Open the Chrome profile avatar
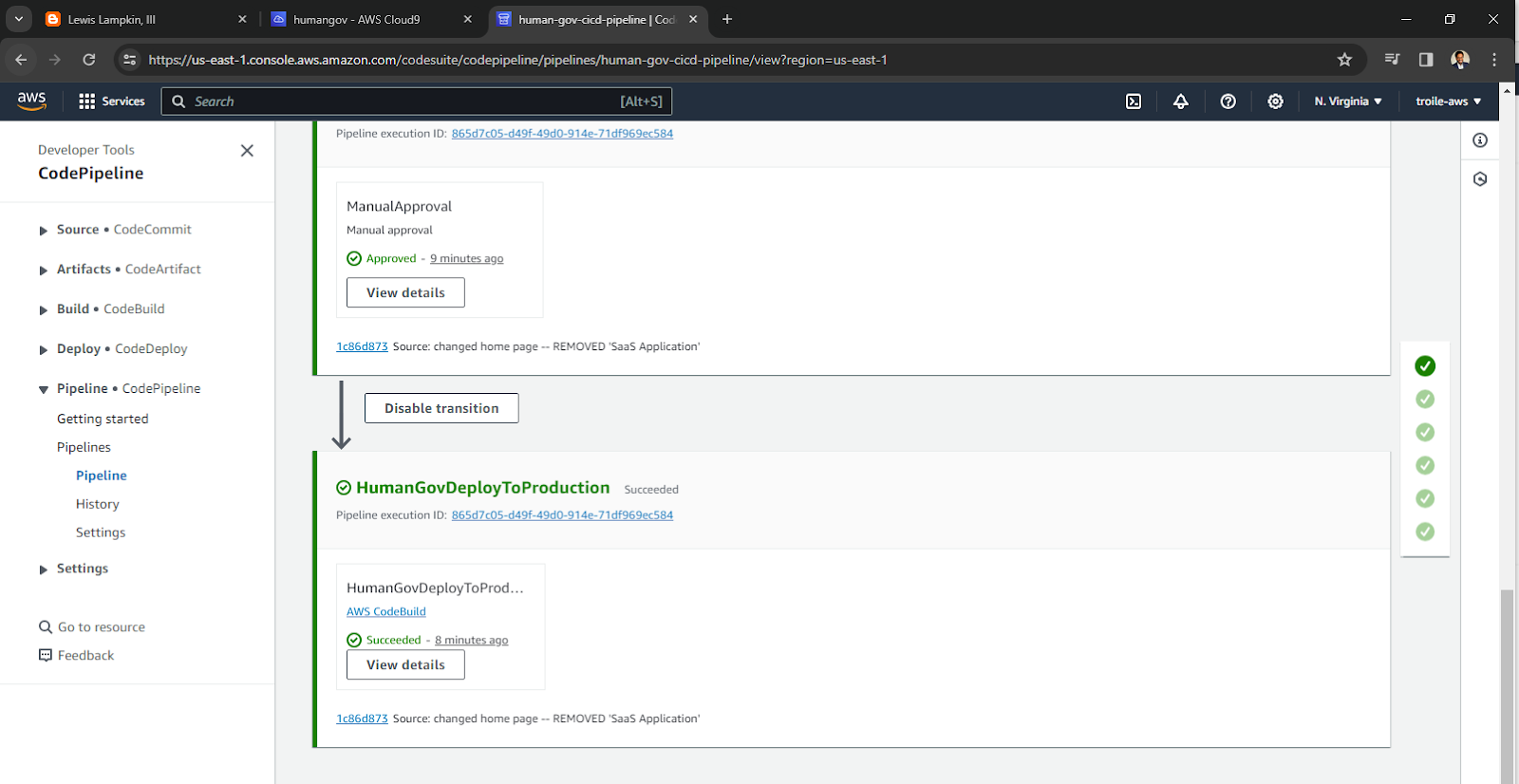The height and width of the screenshot is (784, 1519). tap(1460, 60)
